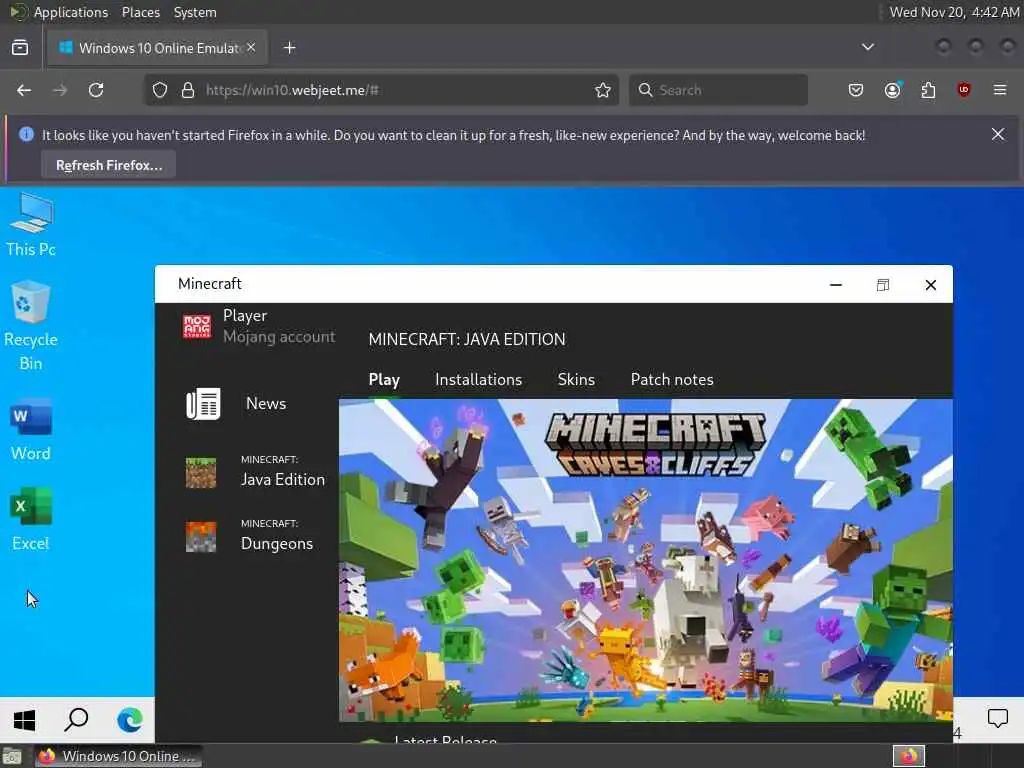The width and height of the screenshot is (1024, 768).
Task: Open the Places menu
Action: [x=140, y=12]
